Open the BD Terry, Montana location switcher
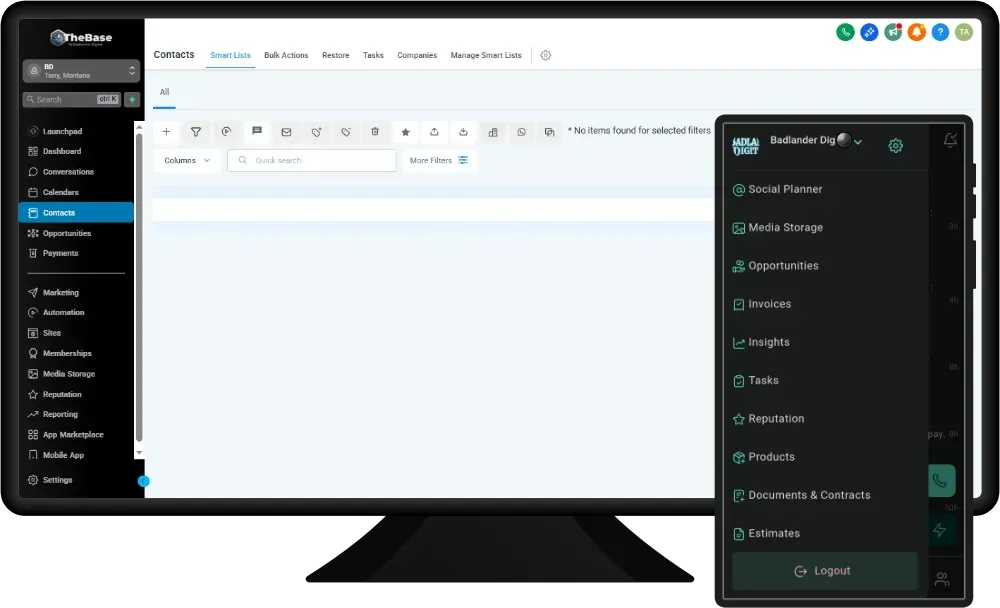 [x=81, y=71]
